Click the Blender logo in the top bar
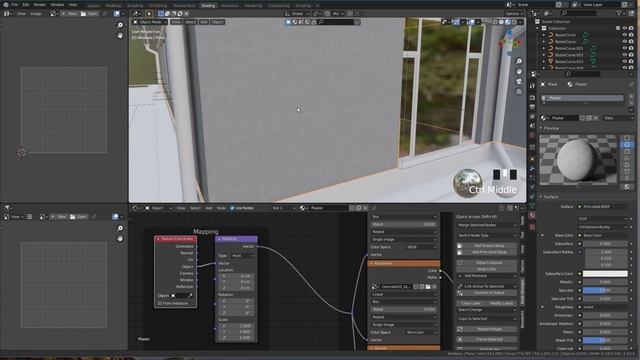Image resolution: width=640 pixels, height=360 pixels. pos(5,4)
